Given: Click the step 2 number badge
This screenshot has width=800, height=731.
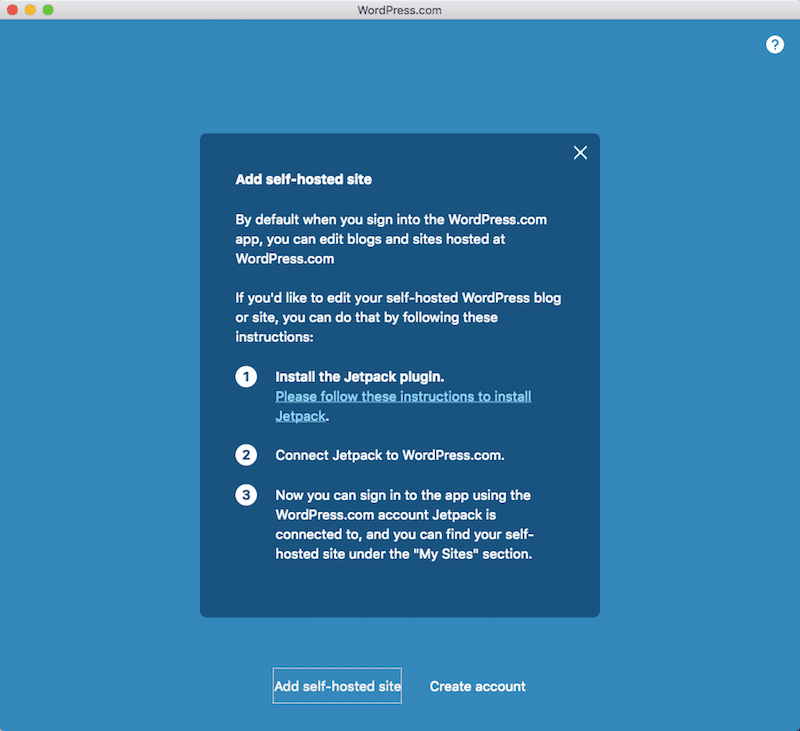Looking at the screenshot, I should tap(246, 455).
